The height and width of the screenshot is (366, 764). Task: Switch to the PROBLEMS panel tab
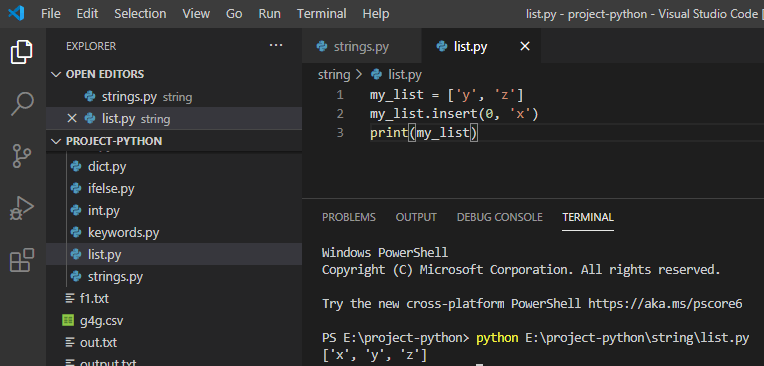point(349,217)
